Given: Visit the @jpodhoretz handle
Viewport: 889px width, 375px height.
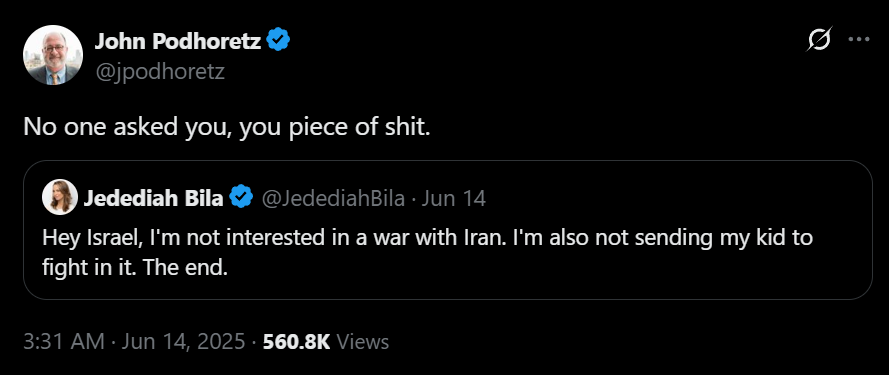Looking at the screenshot, I should coord(159,71).
